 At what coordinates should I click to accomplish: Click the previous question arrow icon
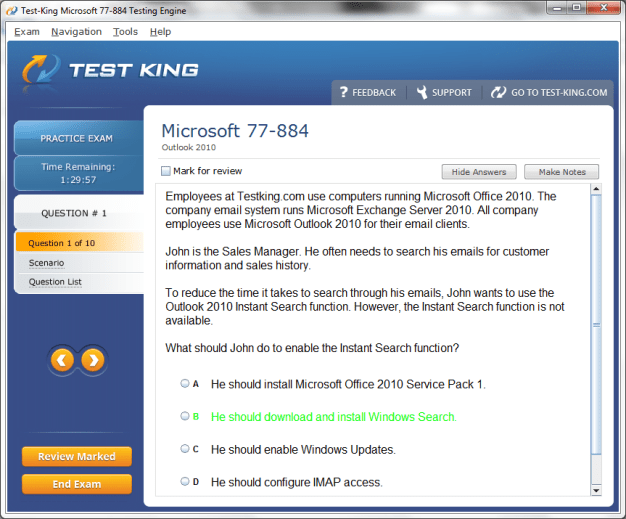coord(62,361)
